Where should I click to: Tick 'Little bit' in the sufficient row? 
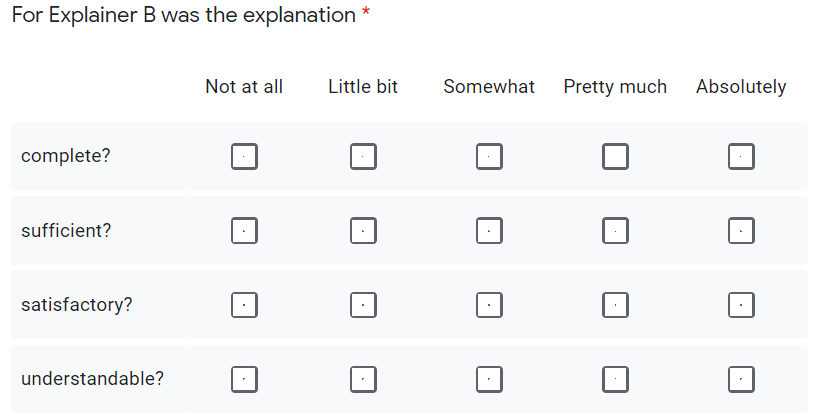363,231
